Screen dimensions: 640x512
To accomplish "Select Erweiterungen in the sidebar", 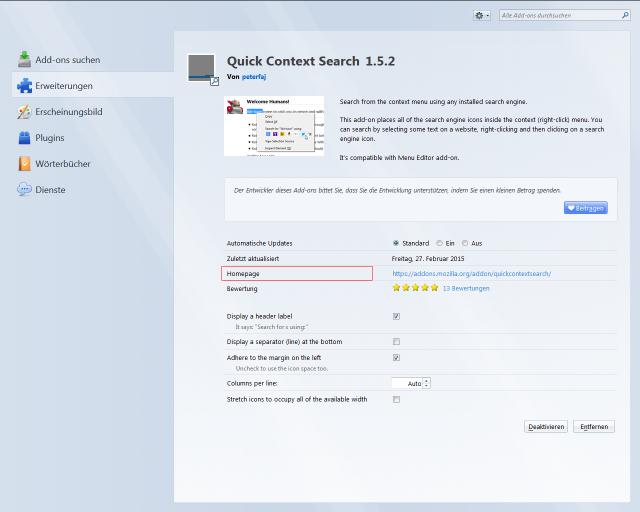I will coord(93,86).
